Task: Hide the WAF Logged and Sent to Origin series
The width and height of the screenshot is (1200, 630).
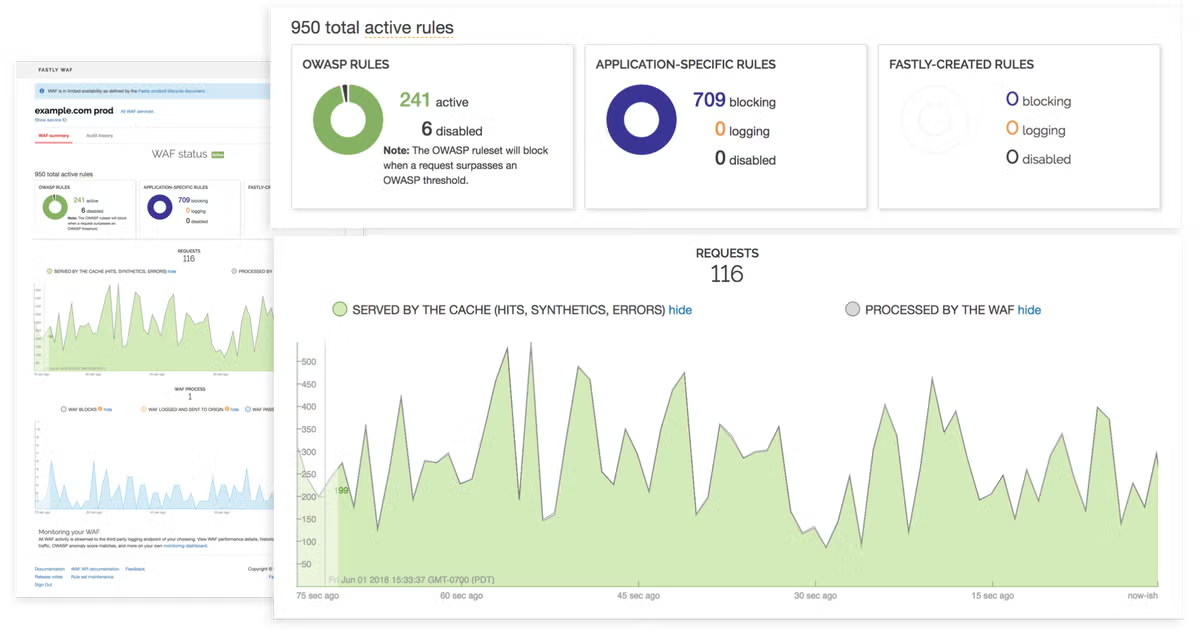Action: click(235, 409)
